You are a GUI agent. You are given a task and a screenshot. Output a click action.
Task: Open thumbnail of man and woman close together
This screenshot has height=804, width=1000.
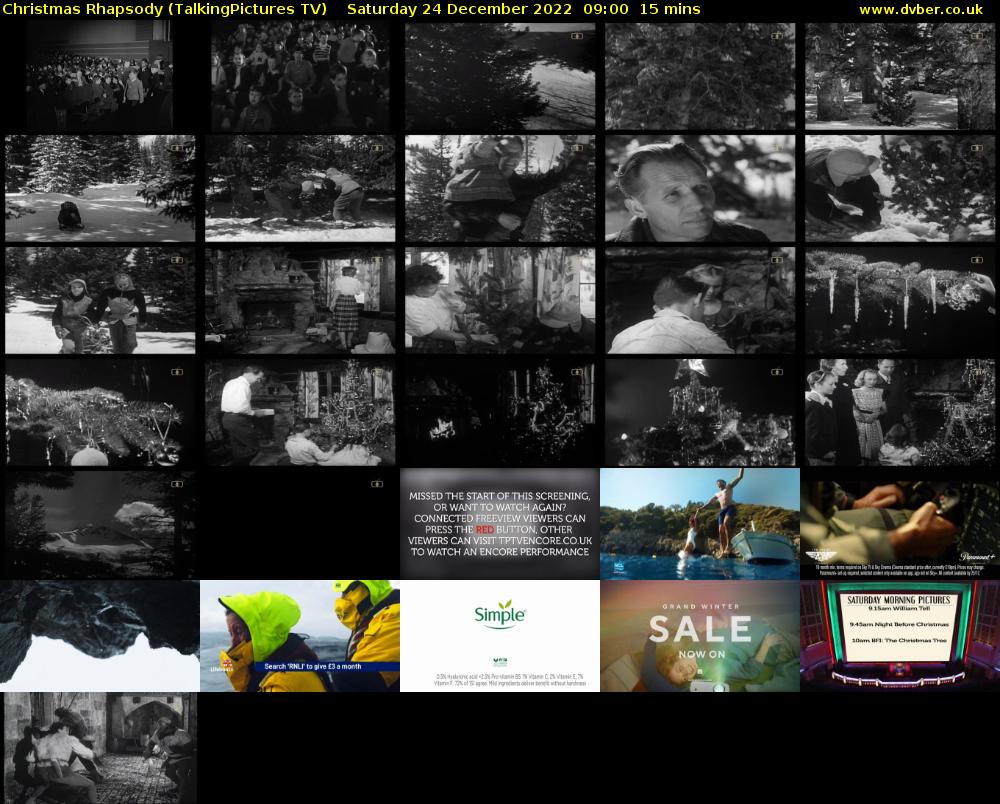(x=700, y=300)
